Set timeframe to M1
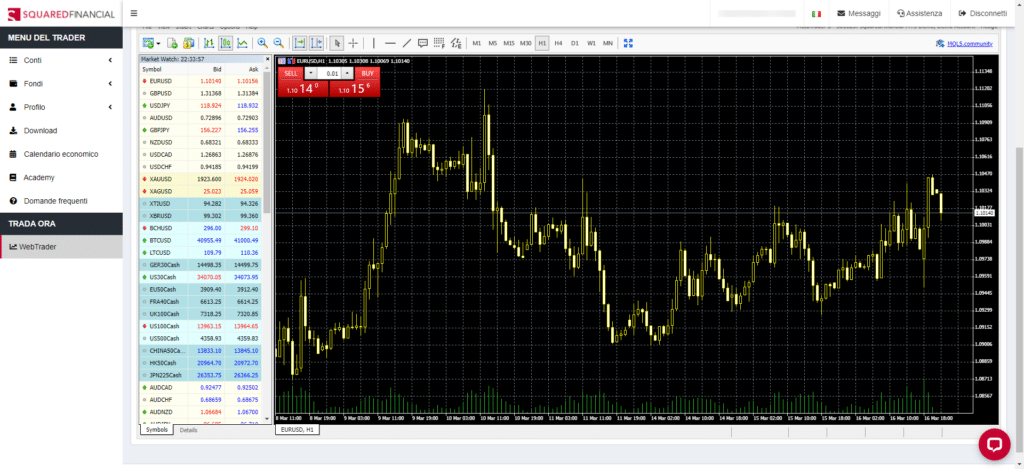The width and height of the screenshot is (1024, 469). click(x=477, y=43)
